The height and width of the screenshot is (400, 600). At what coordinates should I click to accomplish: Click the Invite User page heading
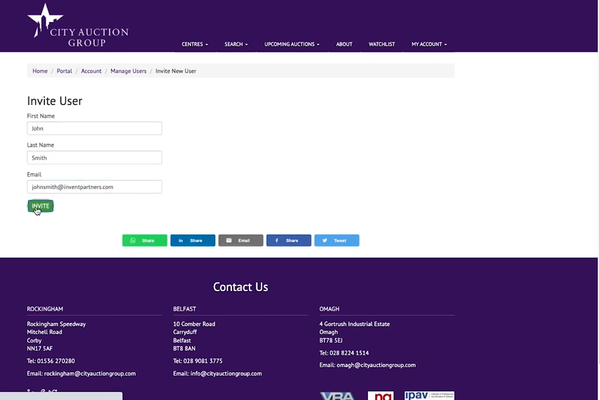pyautogui.click(x=54, y=101)
